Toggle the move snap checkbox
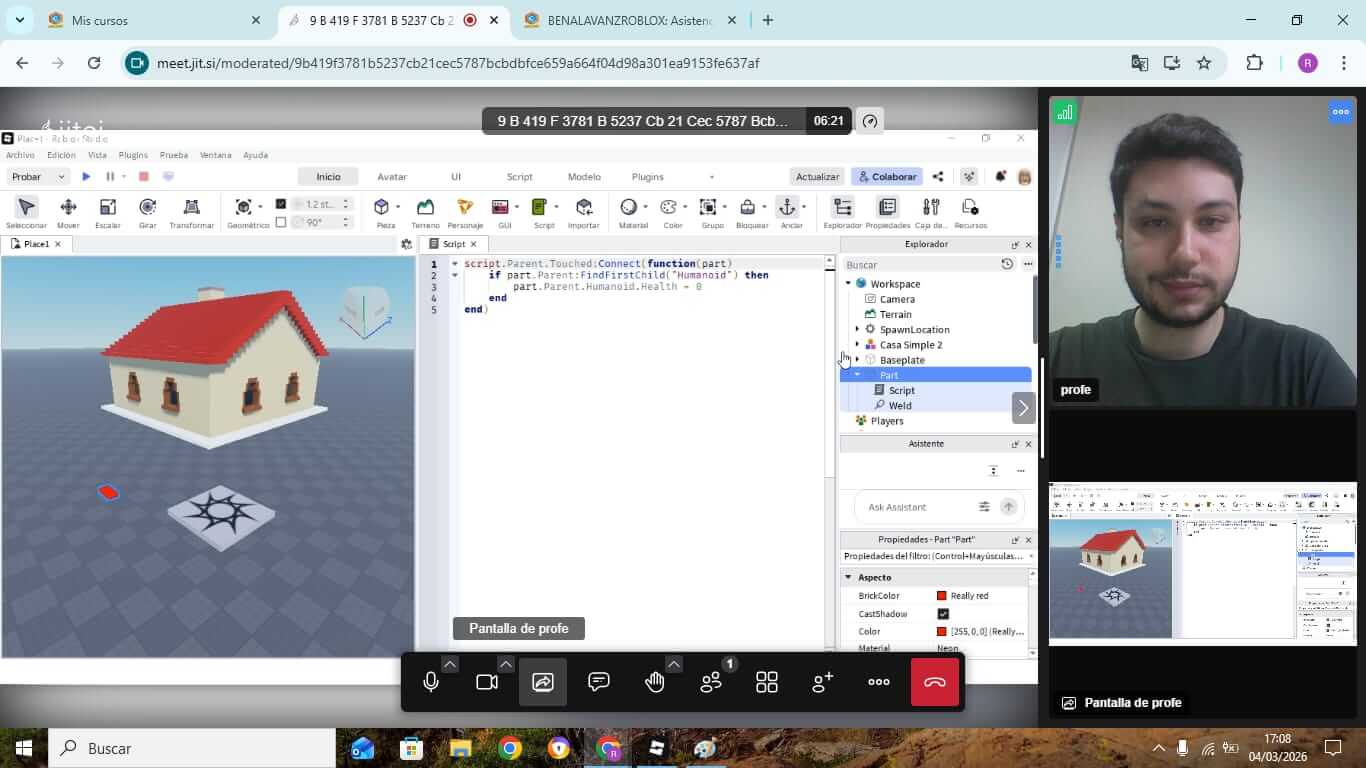The image size is (1366, 768). point(281,204)
